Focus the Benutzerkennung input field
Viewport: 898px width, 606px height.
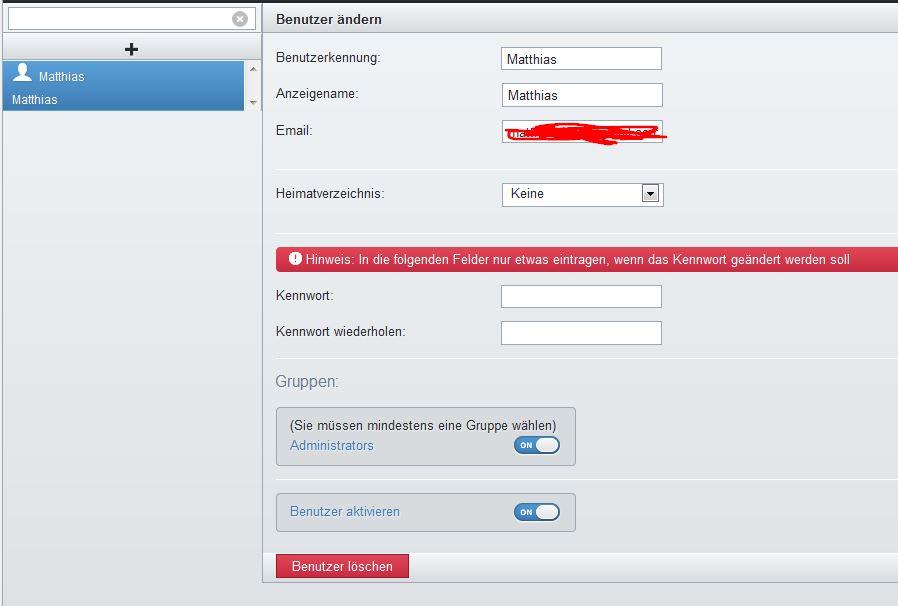point(581,58)
